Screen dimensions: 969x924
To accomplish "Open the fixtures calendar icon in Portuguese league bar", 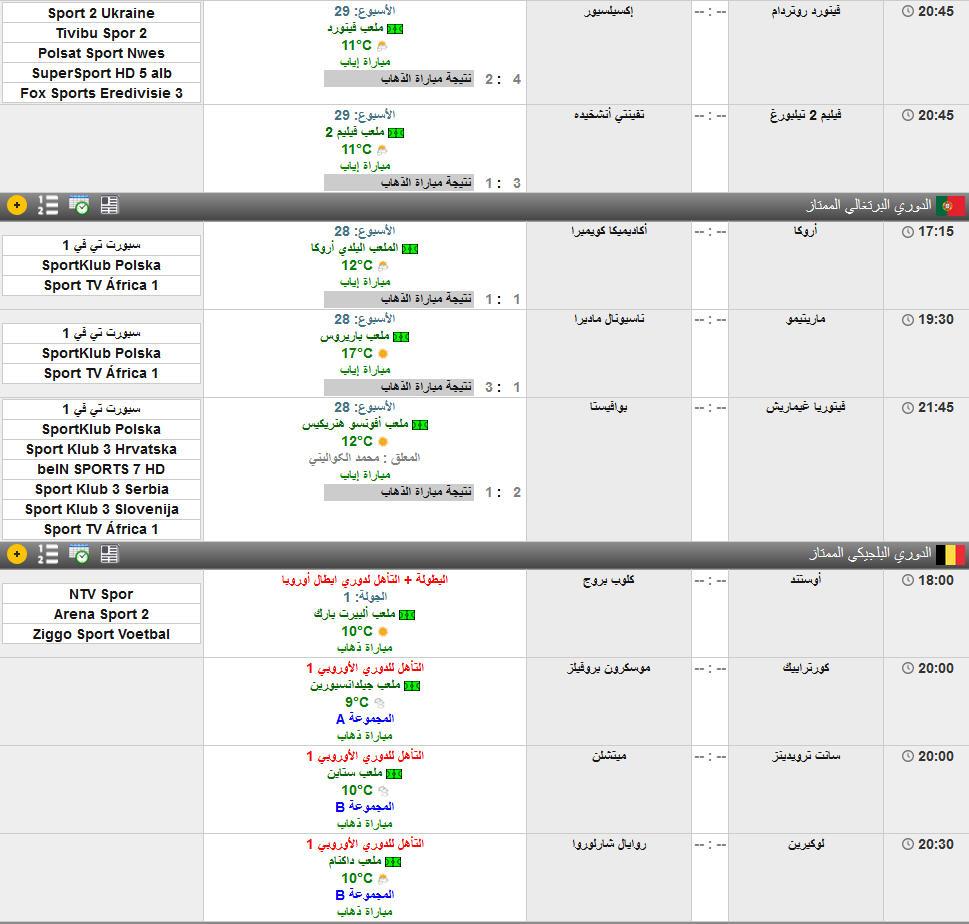I will tap(79, 206).
